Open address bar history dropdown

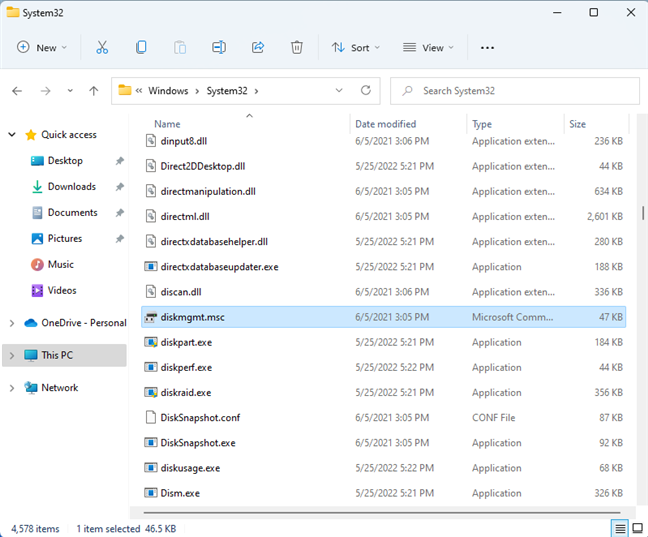(339, 91)
